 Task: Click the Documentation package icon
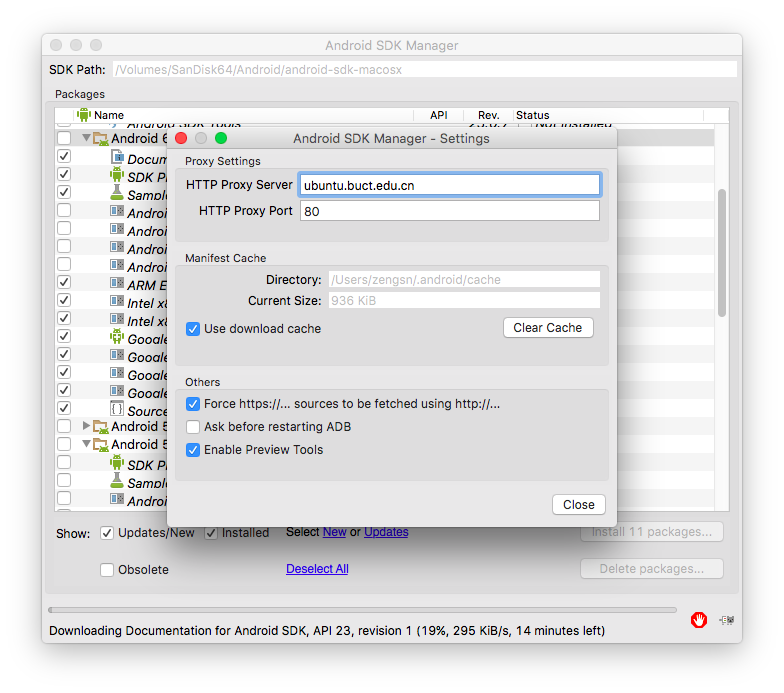[x=117, y=158]
